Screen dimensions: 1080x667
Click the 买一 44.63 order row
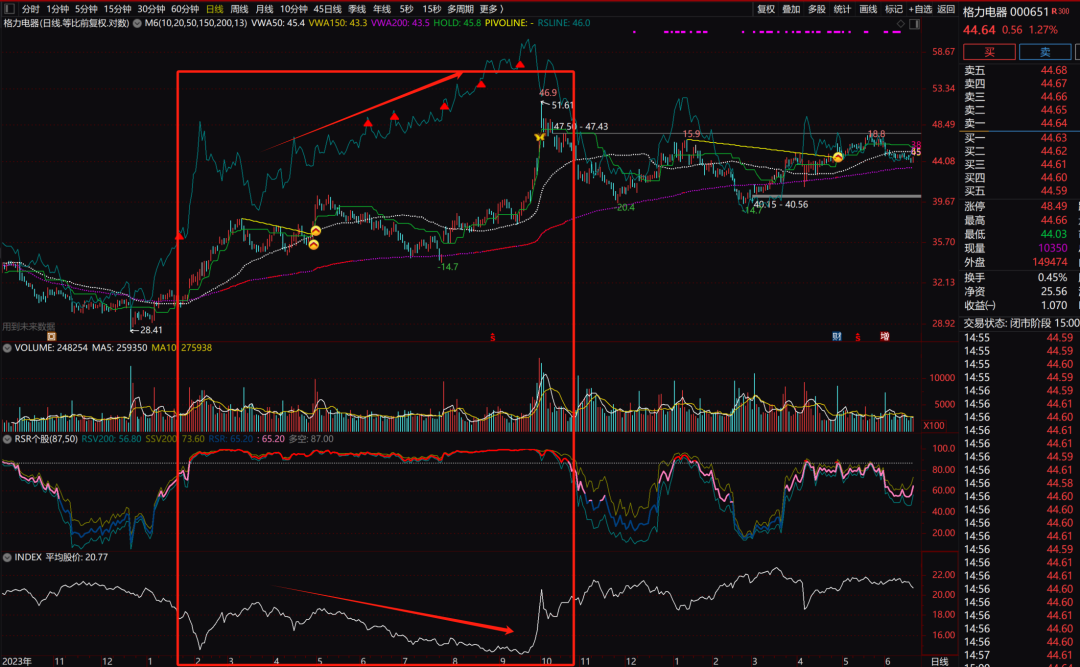point(1015,138)
